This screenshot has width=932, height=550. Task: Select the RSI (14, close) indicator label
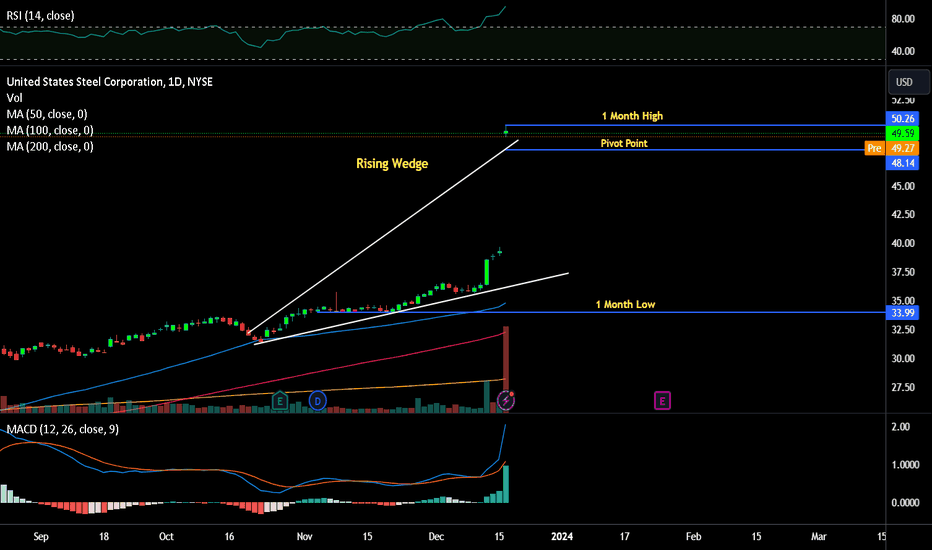pyautogui.click(x=40, y=16)
